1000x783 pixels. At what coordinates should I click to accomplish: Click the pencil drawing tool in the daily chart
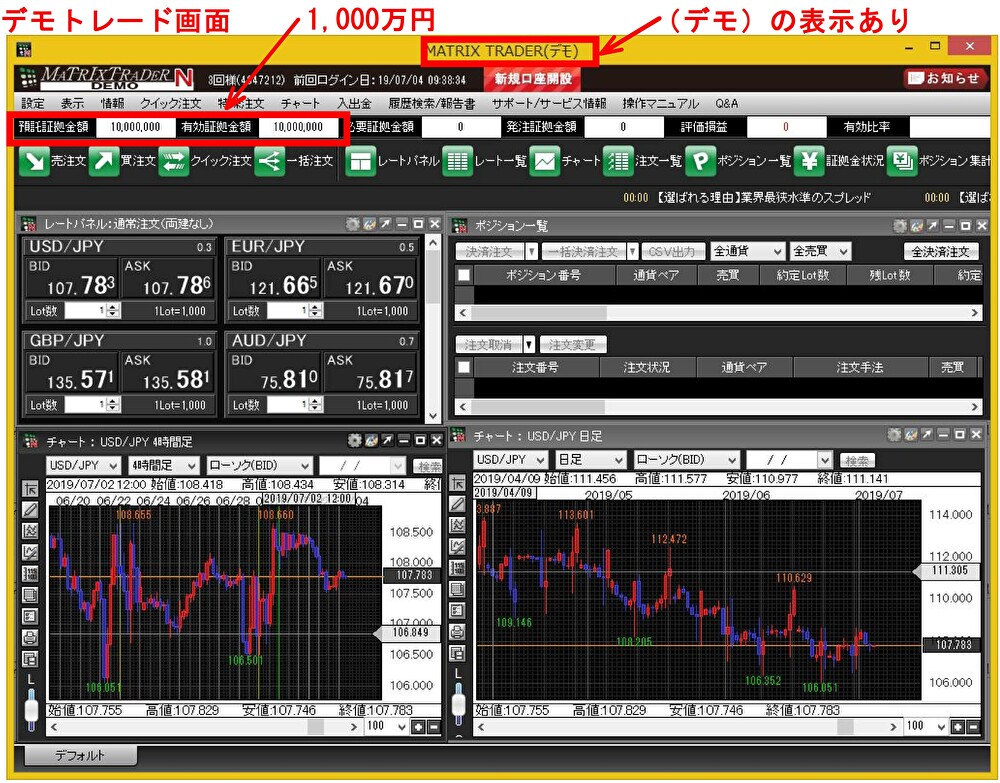coord(457,504)
